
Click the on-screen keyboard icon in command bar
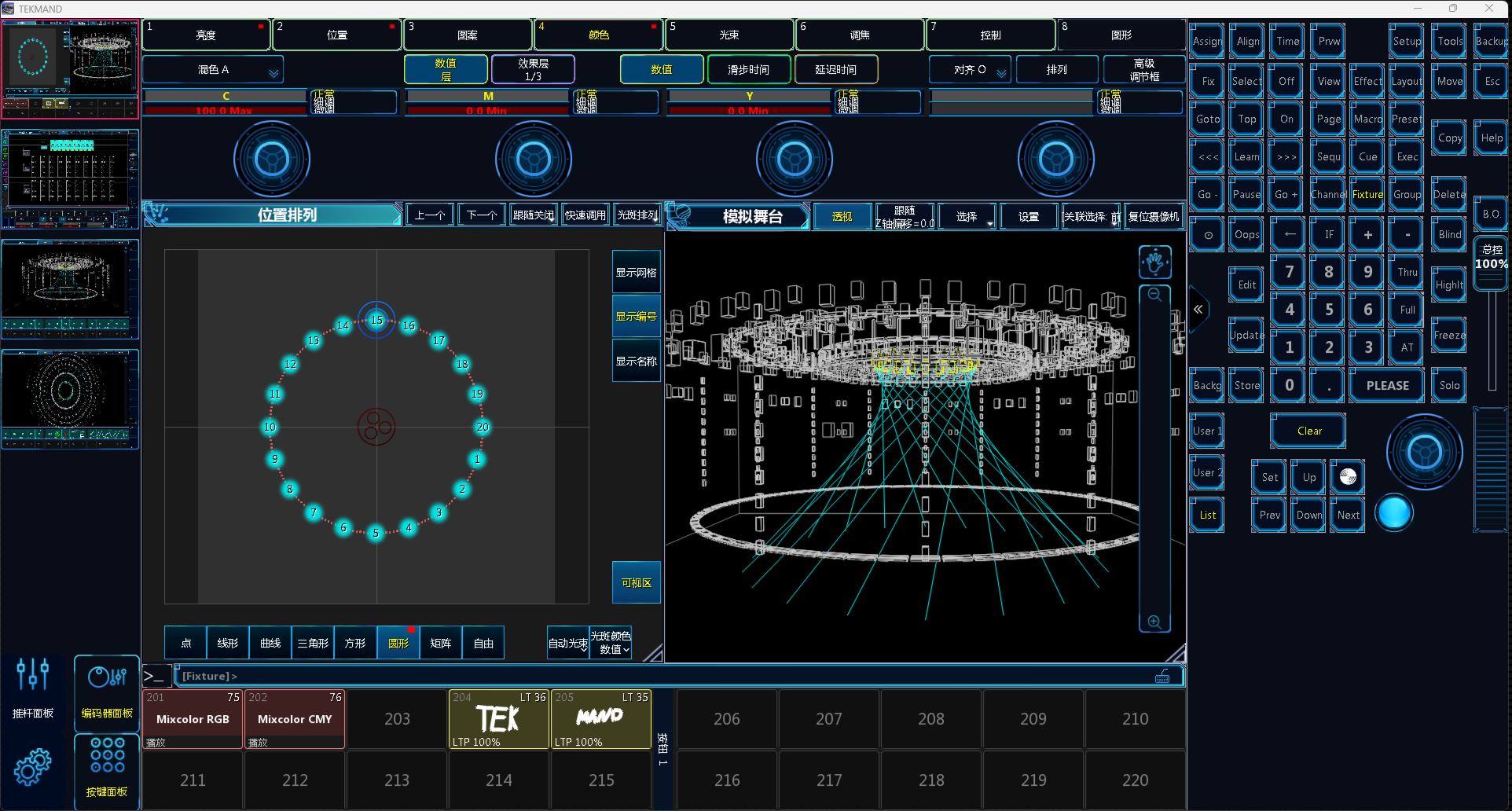1162,677
